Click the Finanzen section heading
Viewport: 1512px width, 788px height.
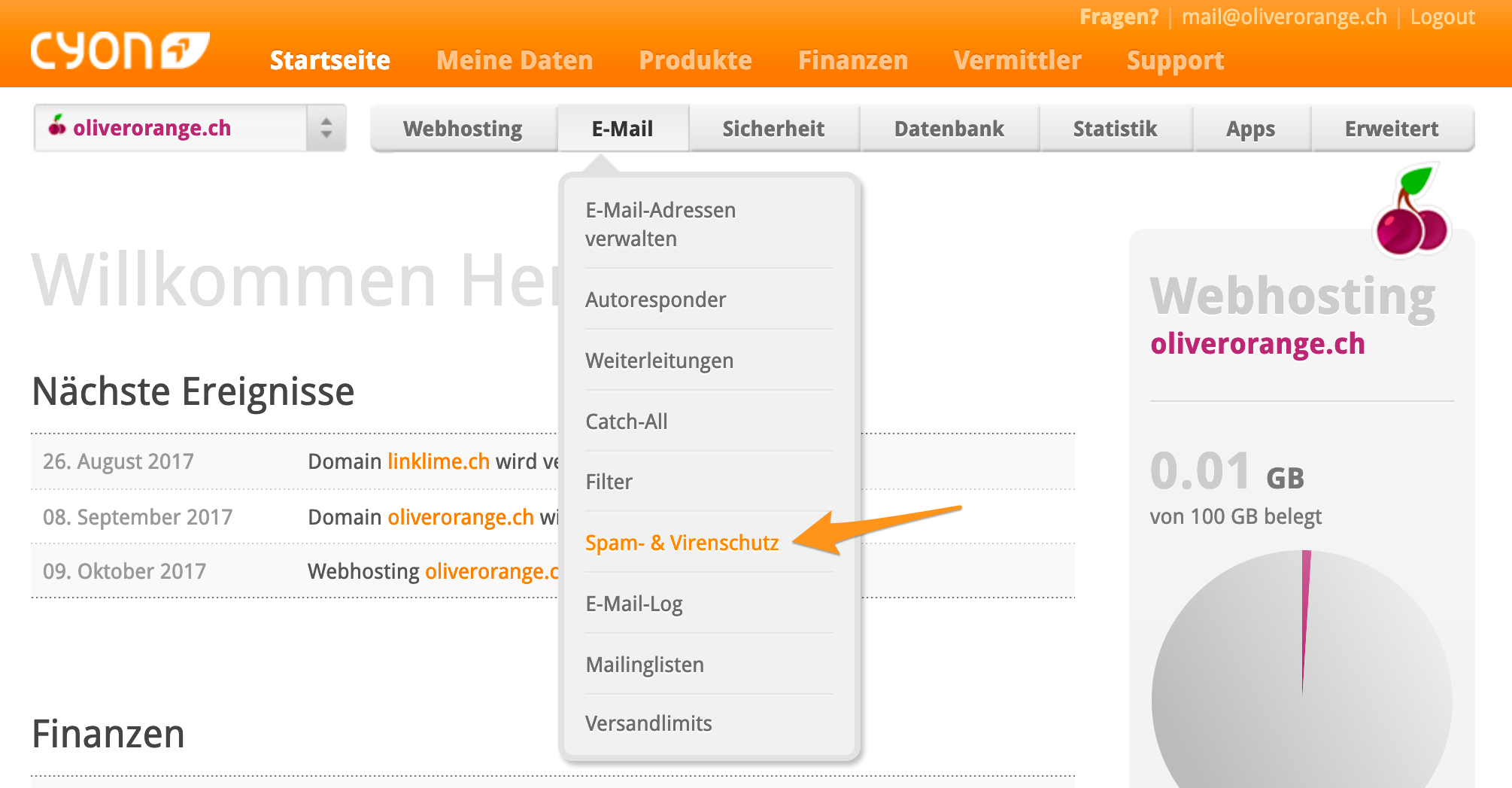coord(108,734)
